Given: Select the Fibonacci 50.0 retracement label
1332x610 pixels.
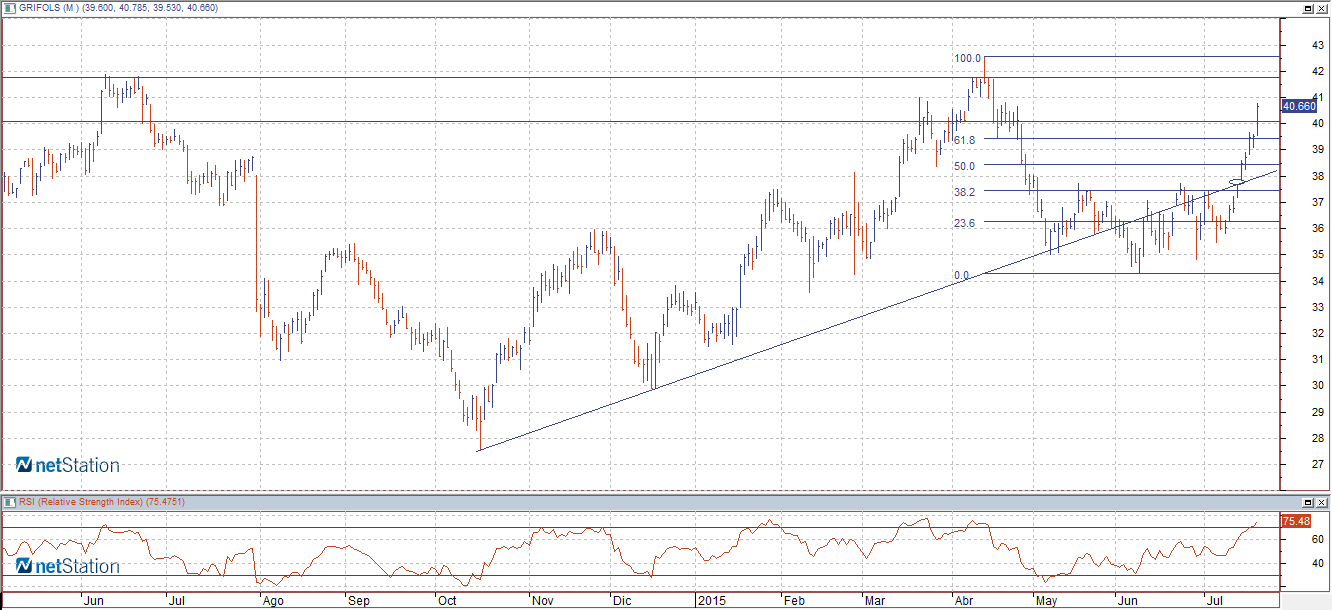Looking at the screenshot, I should coord(965,166).
